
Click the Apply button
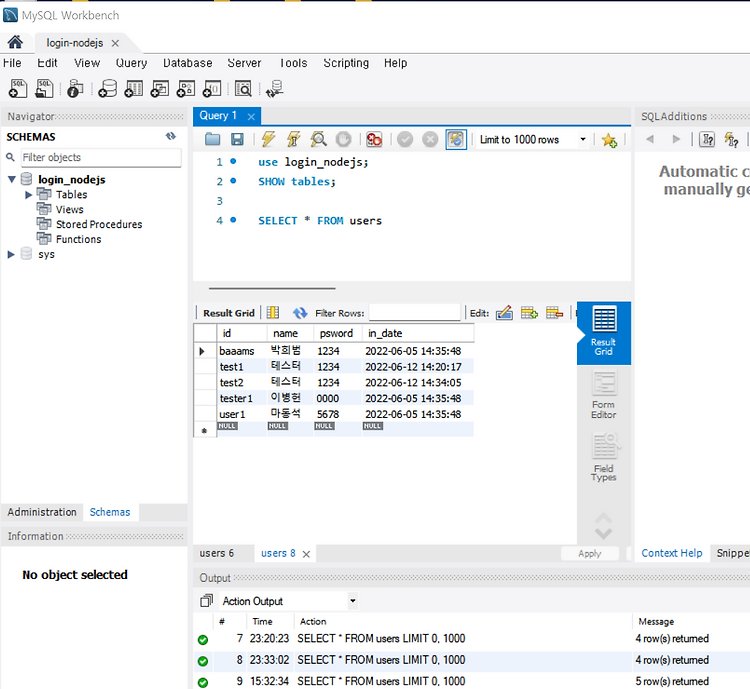pyautogui.click(x=589, y=554)
